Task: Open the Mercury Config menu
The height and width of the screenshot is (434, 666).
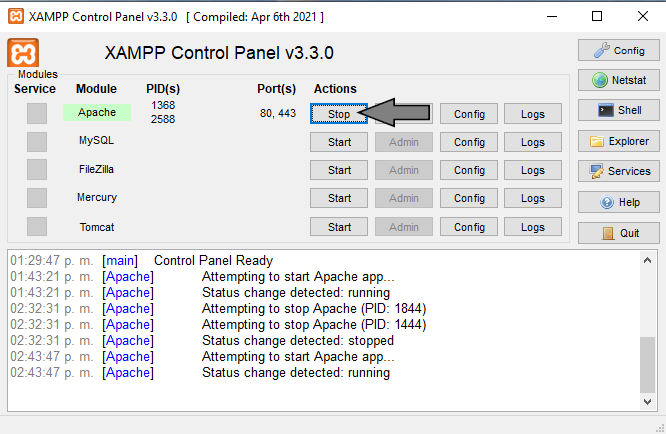Action: 469,198
